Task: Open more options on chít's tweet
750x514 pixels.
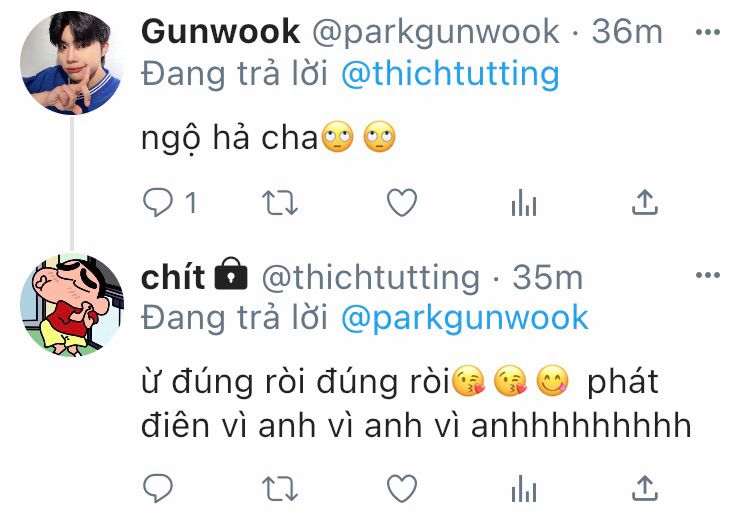Action: (708, 275)
